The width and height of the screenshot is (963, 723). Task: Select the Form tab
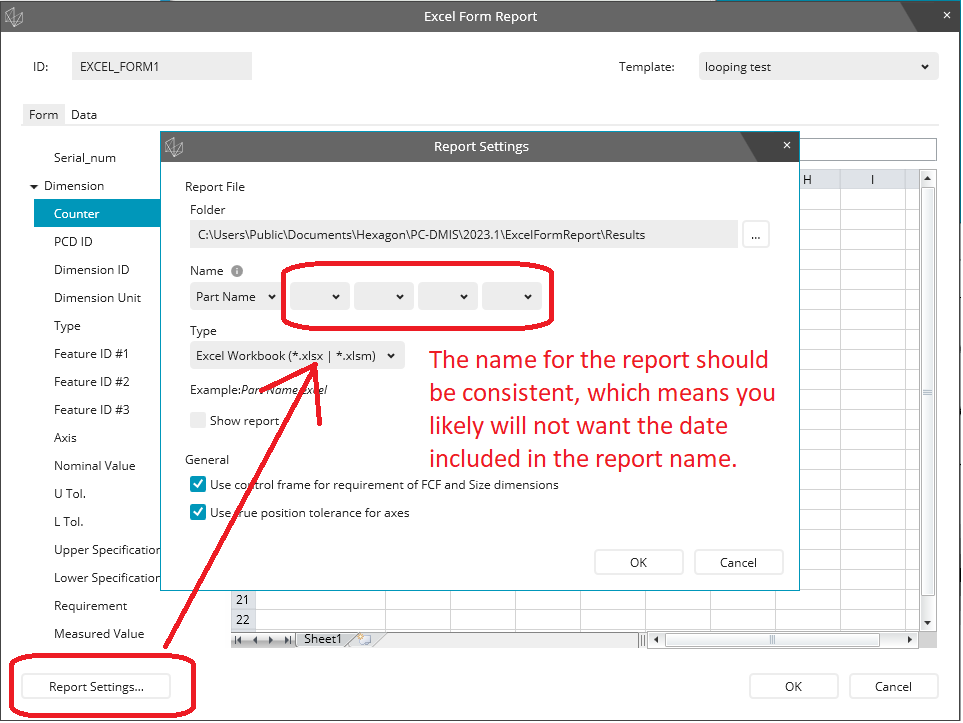pyautogui.click(x=43, y=114)
